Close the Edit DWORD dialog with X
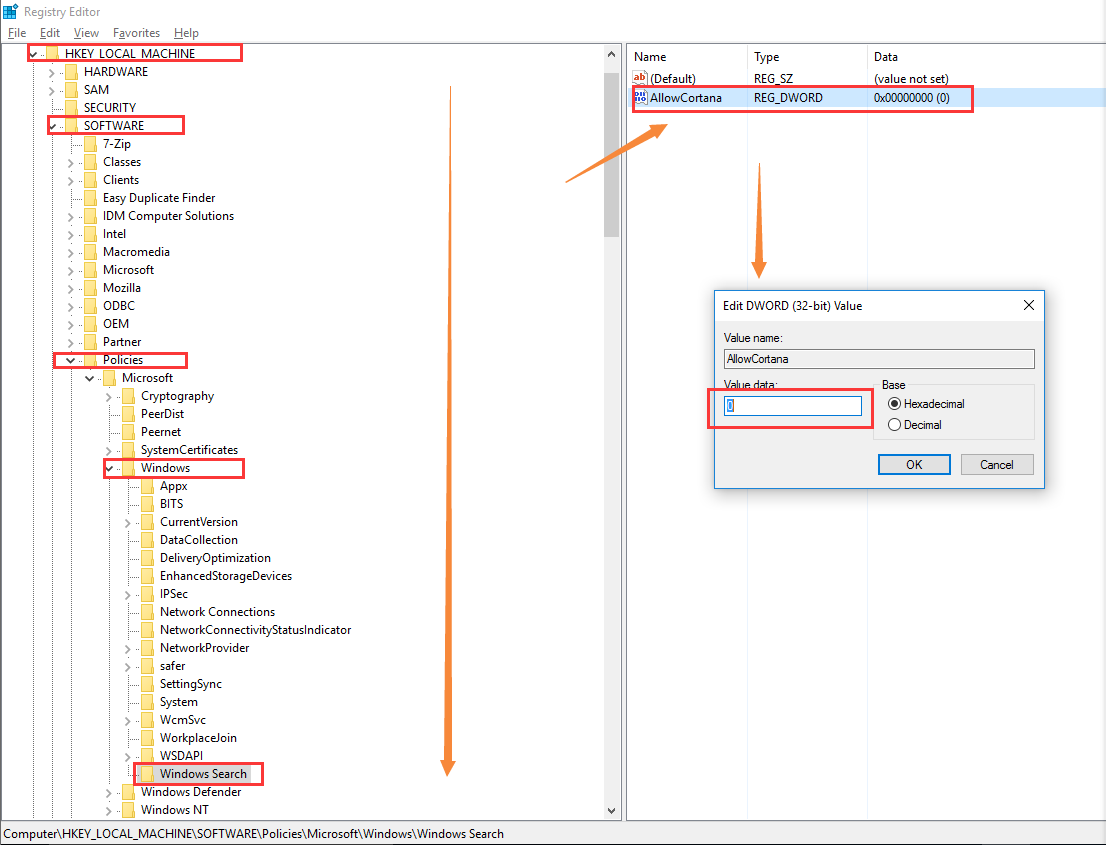The height and width of the screenshot is (845, 1106). [1028, 305]
